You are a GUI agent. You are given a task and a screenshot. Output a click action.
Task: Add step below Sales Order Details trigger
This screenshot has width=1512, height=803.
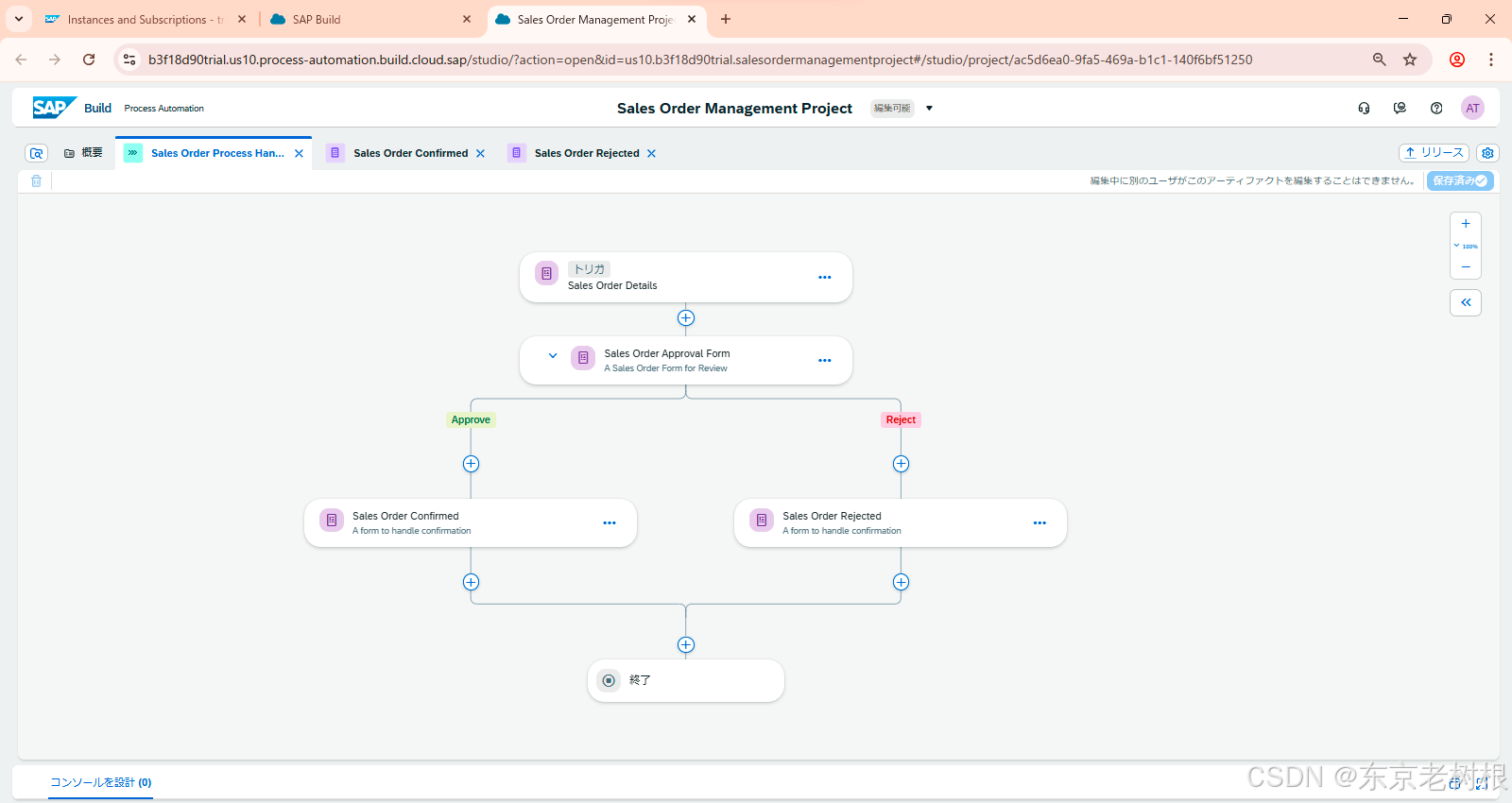point(686,318)
